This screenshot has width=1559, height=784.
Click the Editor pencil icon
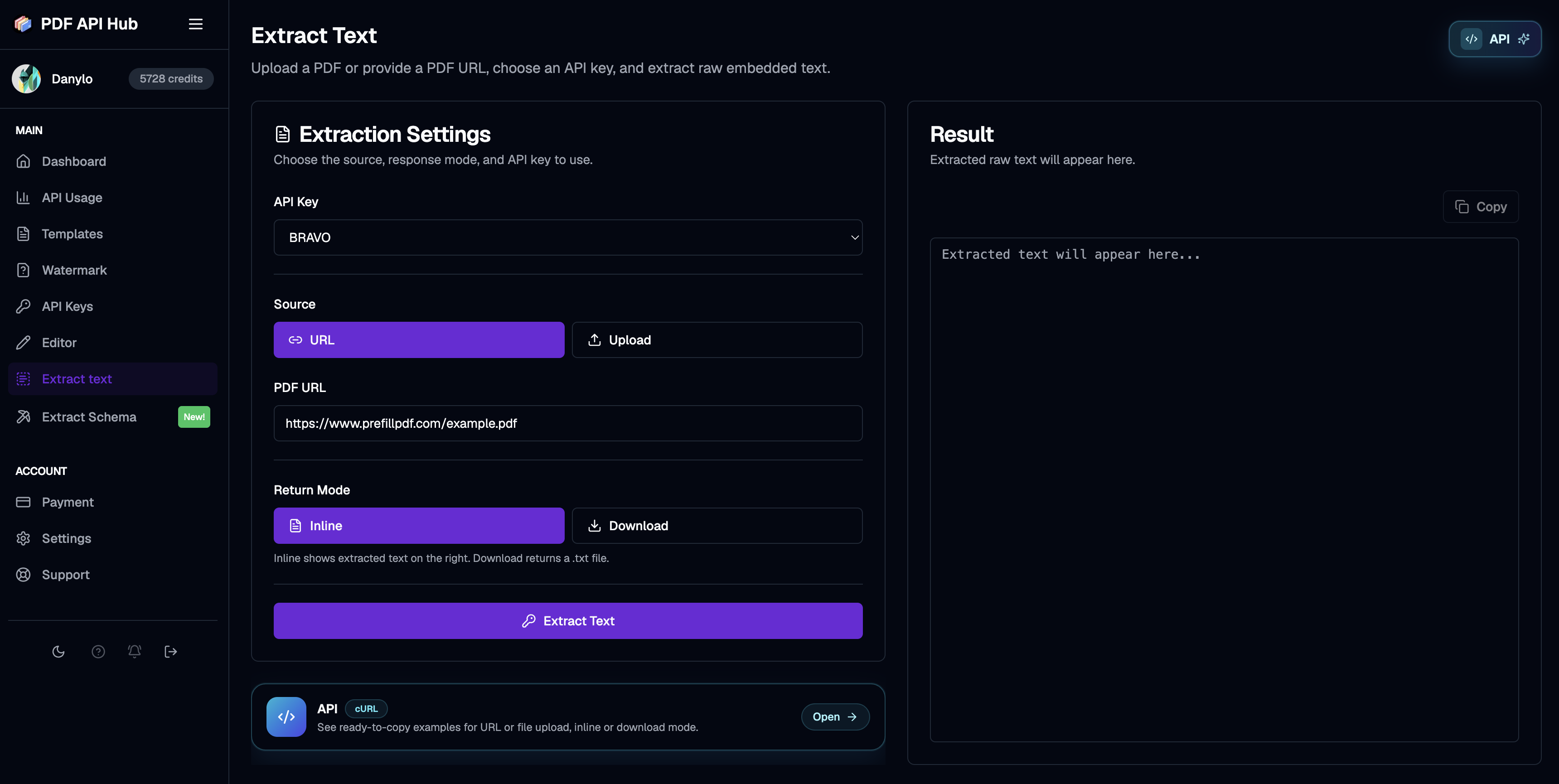tap(23, 343)
